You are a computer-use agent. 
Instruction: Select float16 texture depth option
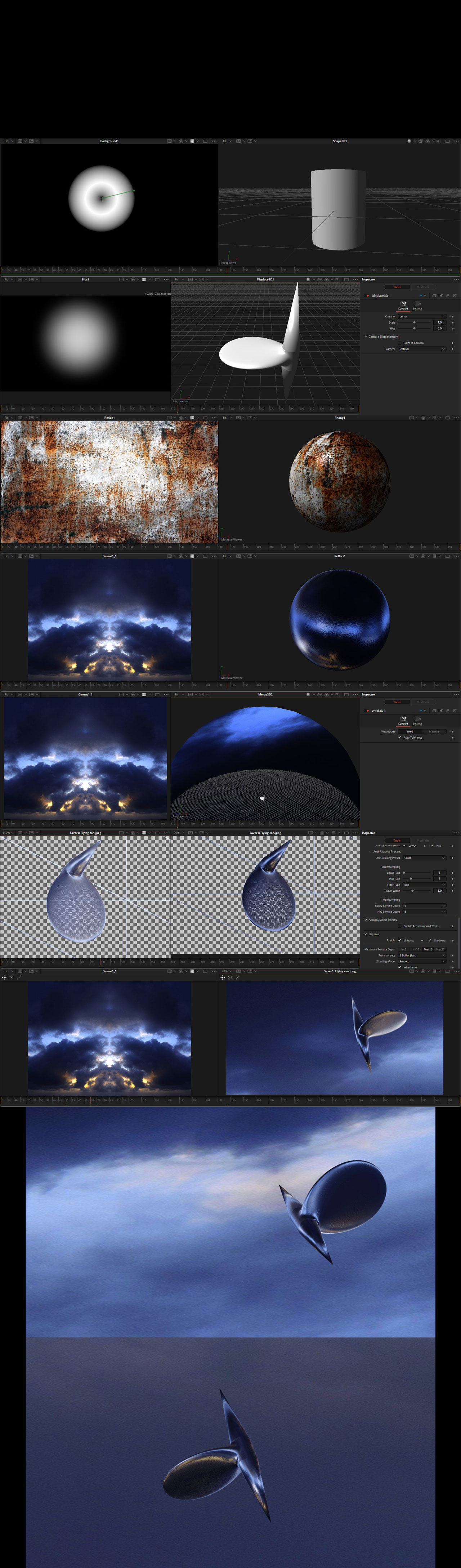pos(428,950)
